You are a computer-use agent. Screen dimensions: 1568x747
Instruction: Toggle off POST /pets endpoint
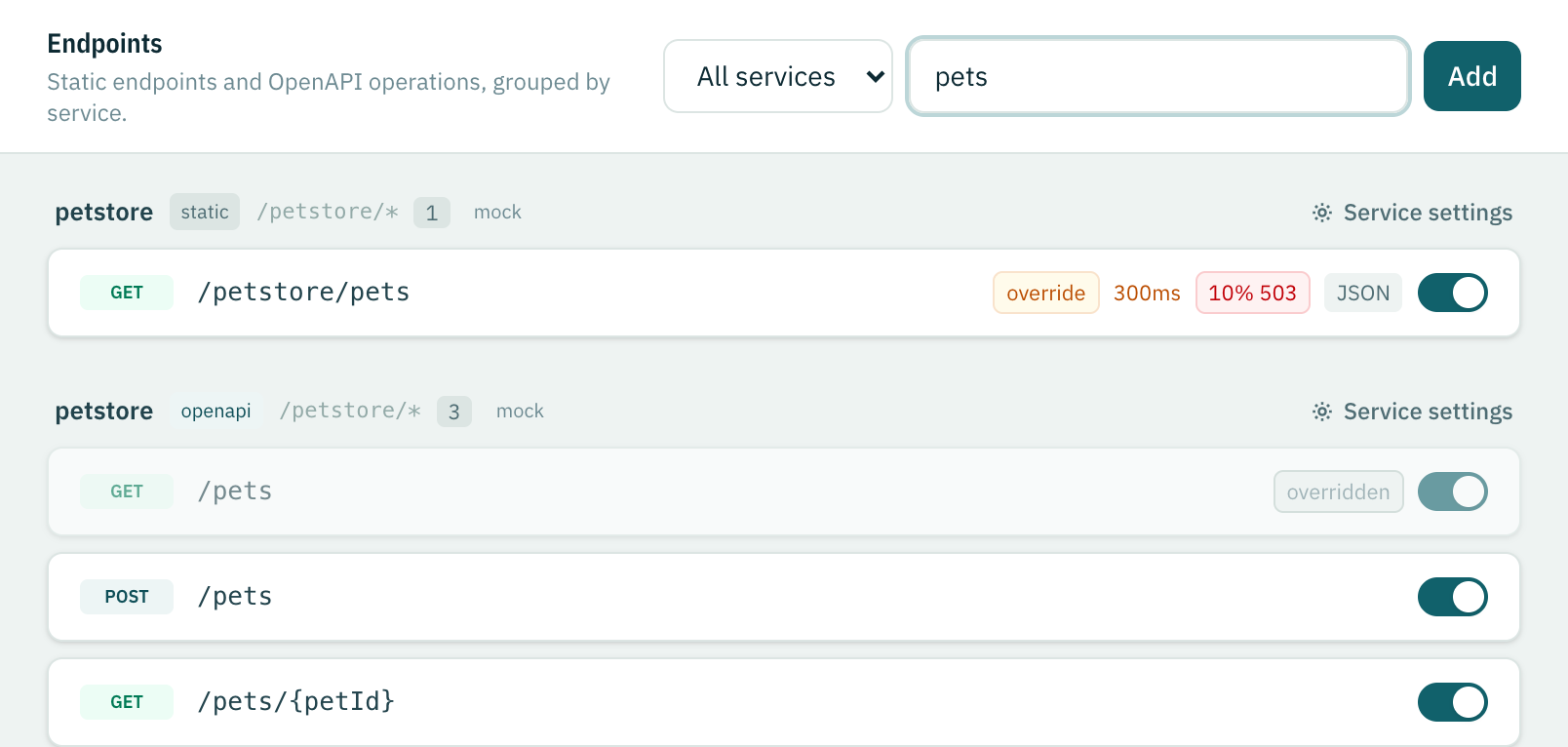click(1453, 597)
